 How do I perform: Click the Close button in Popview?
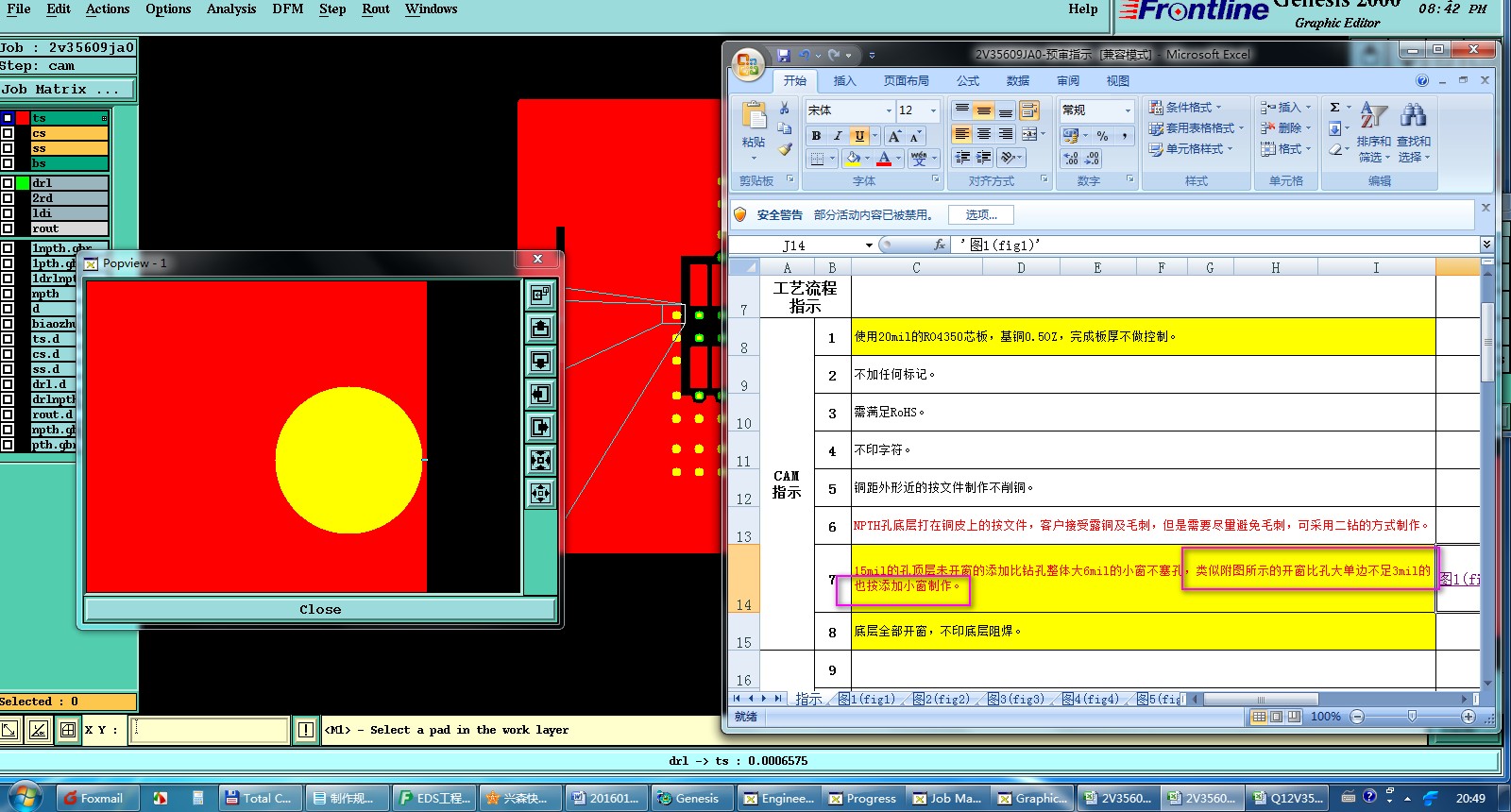point(320,609)
